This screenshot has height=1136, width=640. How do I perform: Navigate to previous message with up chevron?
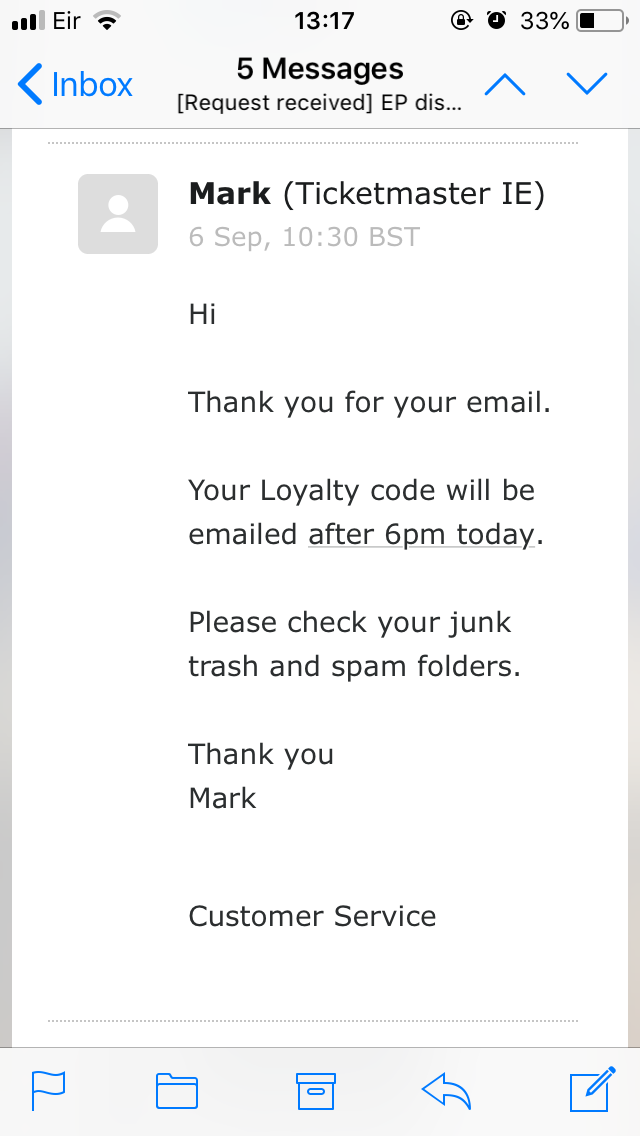(x=505, y=84)
